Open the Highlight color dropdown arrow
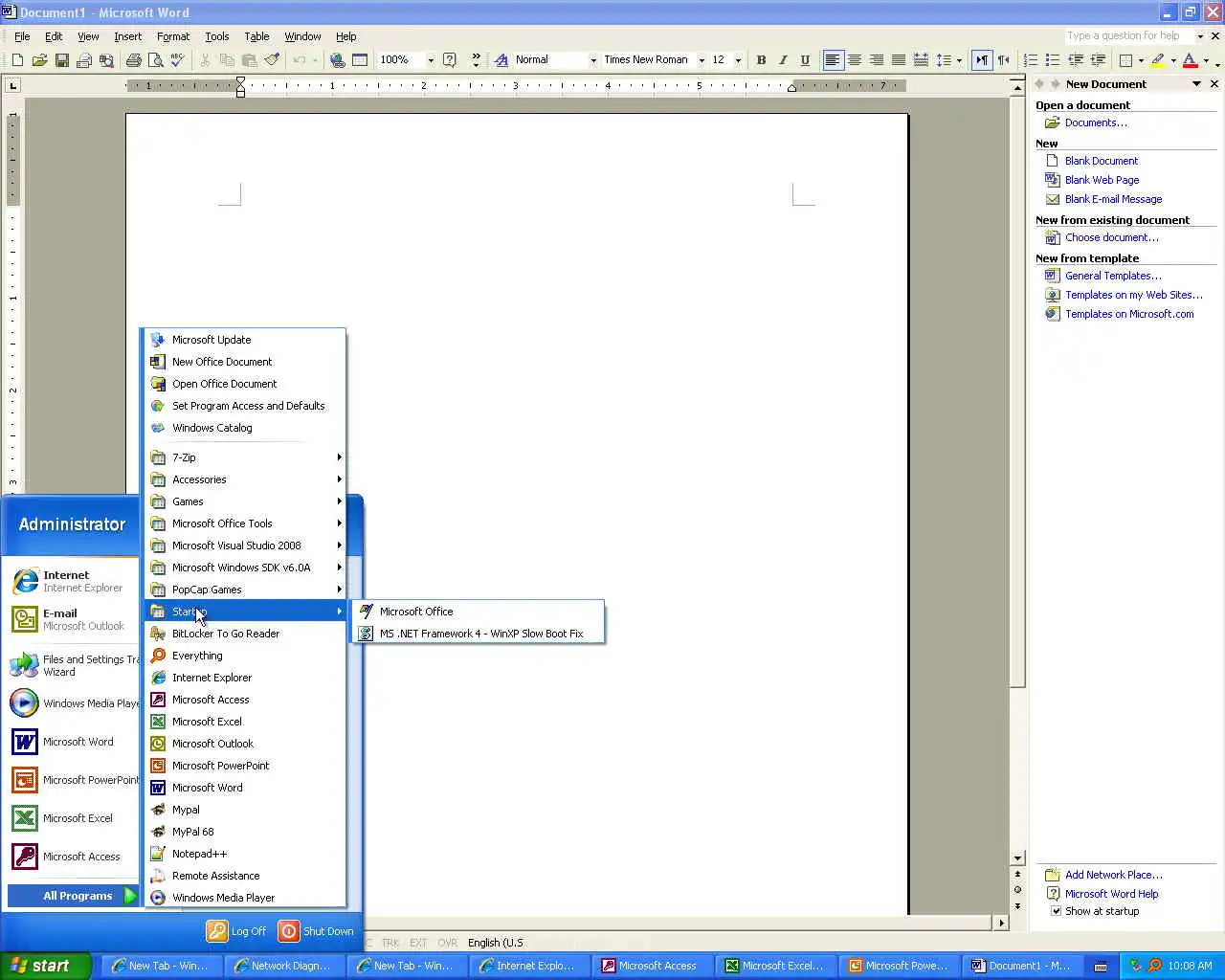Viewport: 1225px width, 980px height. (x=1173, y=59)
